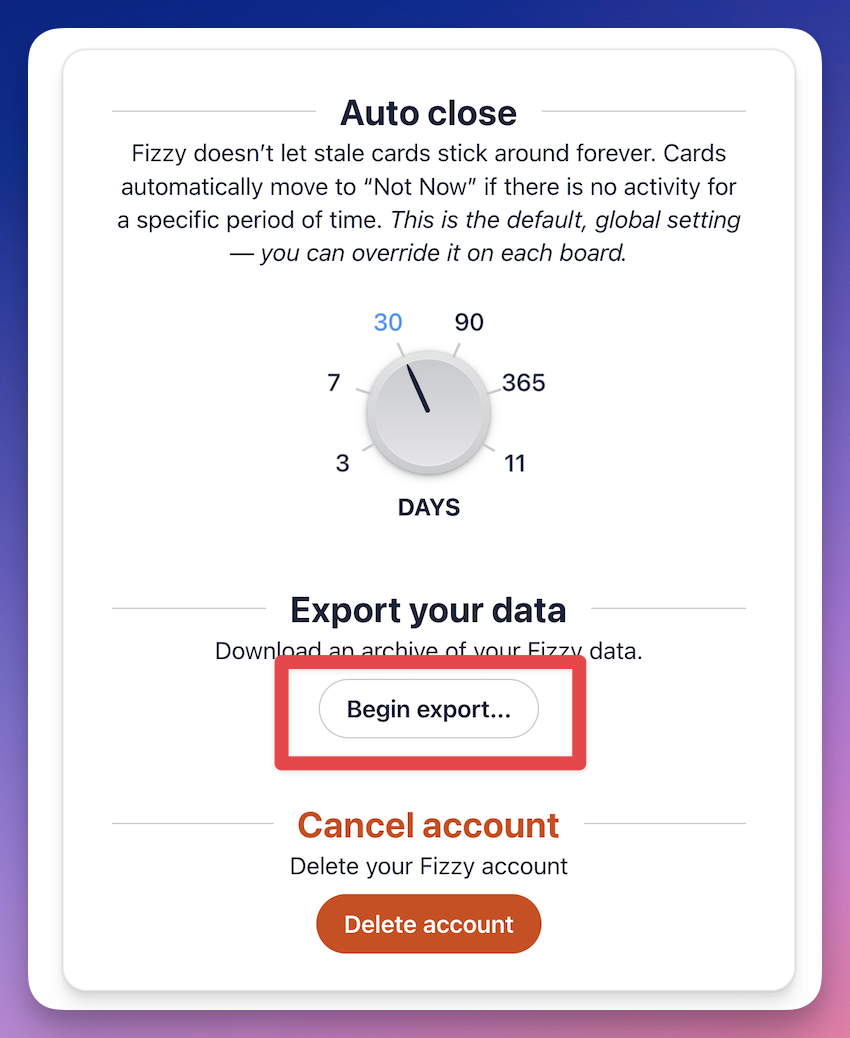Choose 7 days on the dial
The height and width of the screenshot is (1038, 850).
[x=334, y=383]
